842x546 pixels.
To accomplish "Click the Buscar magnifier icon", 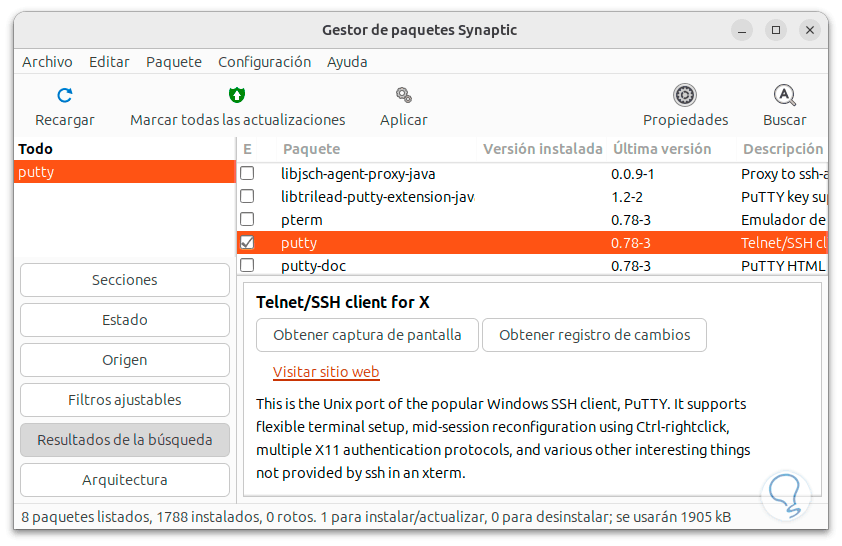I will [x=785, y=96].
